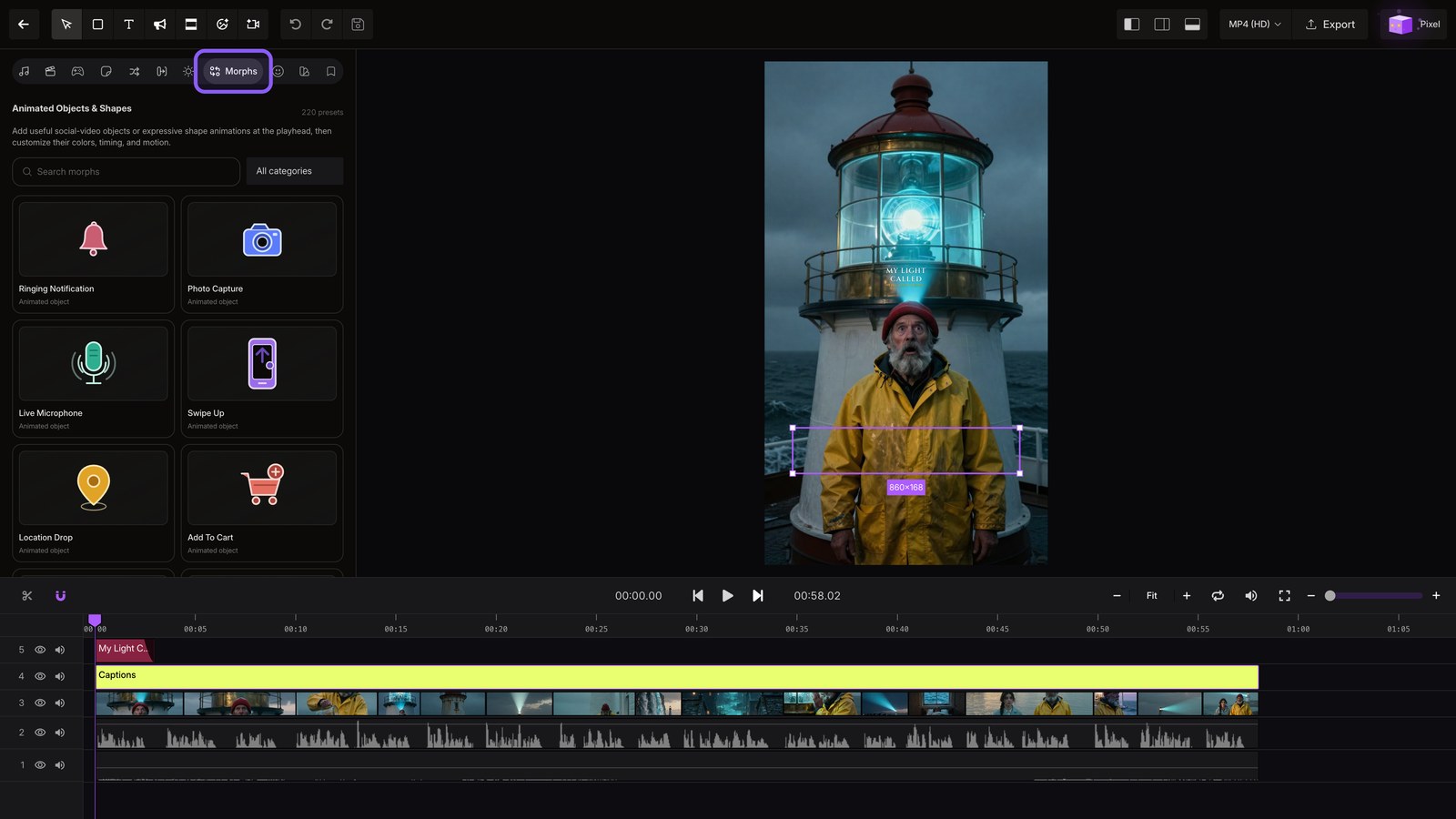Toggle the left panel layout
Image resolution: width=1456 pixels, height=819 pixels.
tap(1132, 25)
